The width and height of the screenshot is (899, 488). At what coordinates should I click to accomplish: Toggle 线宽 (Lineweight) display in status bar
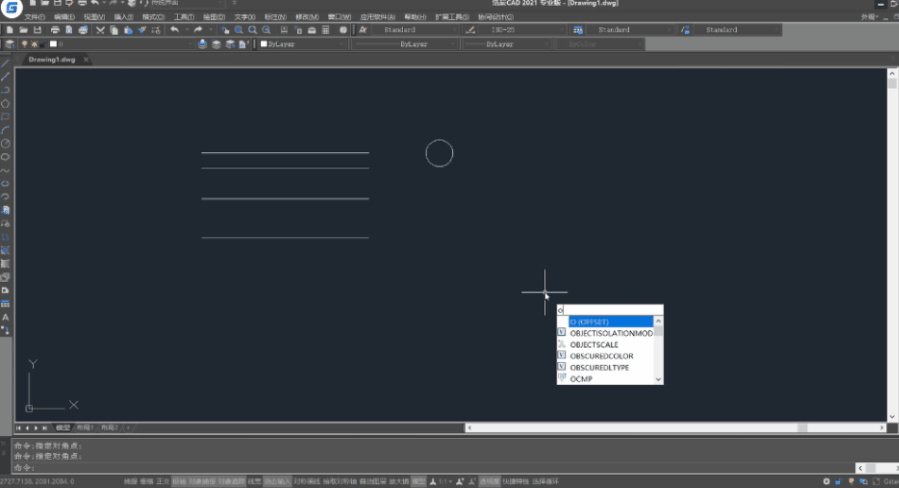(255, 481)
